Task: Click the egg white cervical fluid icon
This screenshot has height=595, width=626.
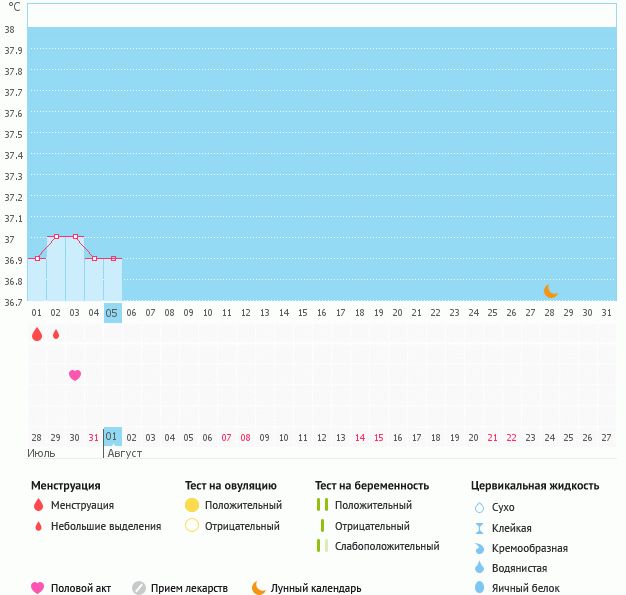Action: (x=479, y=588)
